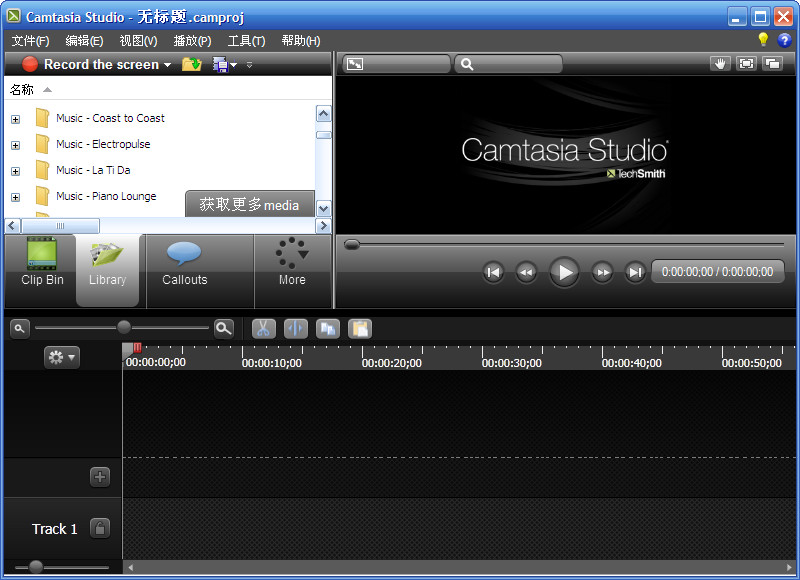The image size is (800, 580).
Task: Click the timeline zoom out magnifier
Action: [x=20, y=329]
